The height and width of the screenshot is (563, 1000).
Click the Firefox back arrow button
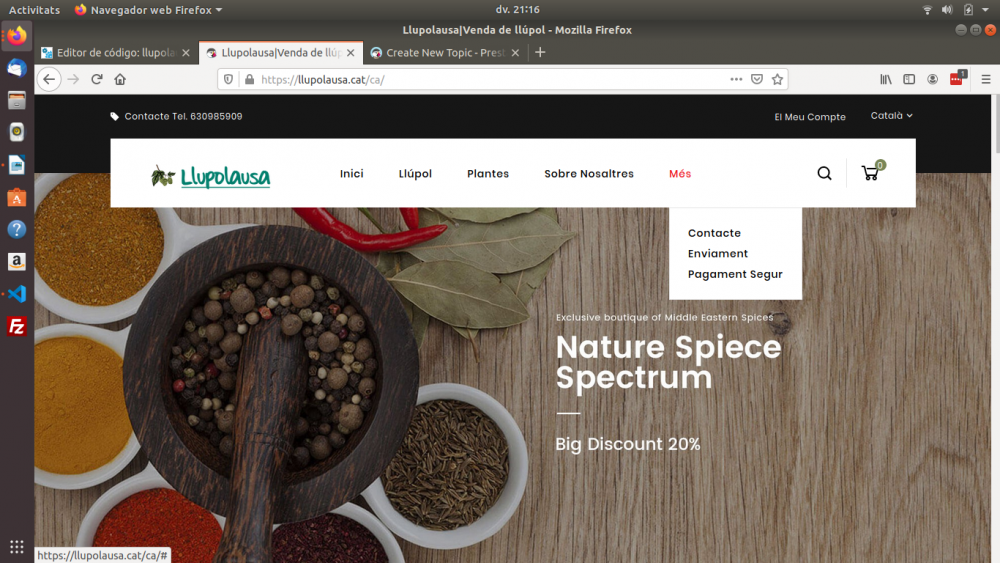[x=49, y=80]
